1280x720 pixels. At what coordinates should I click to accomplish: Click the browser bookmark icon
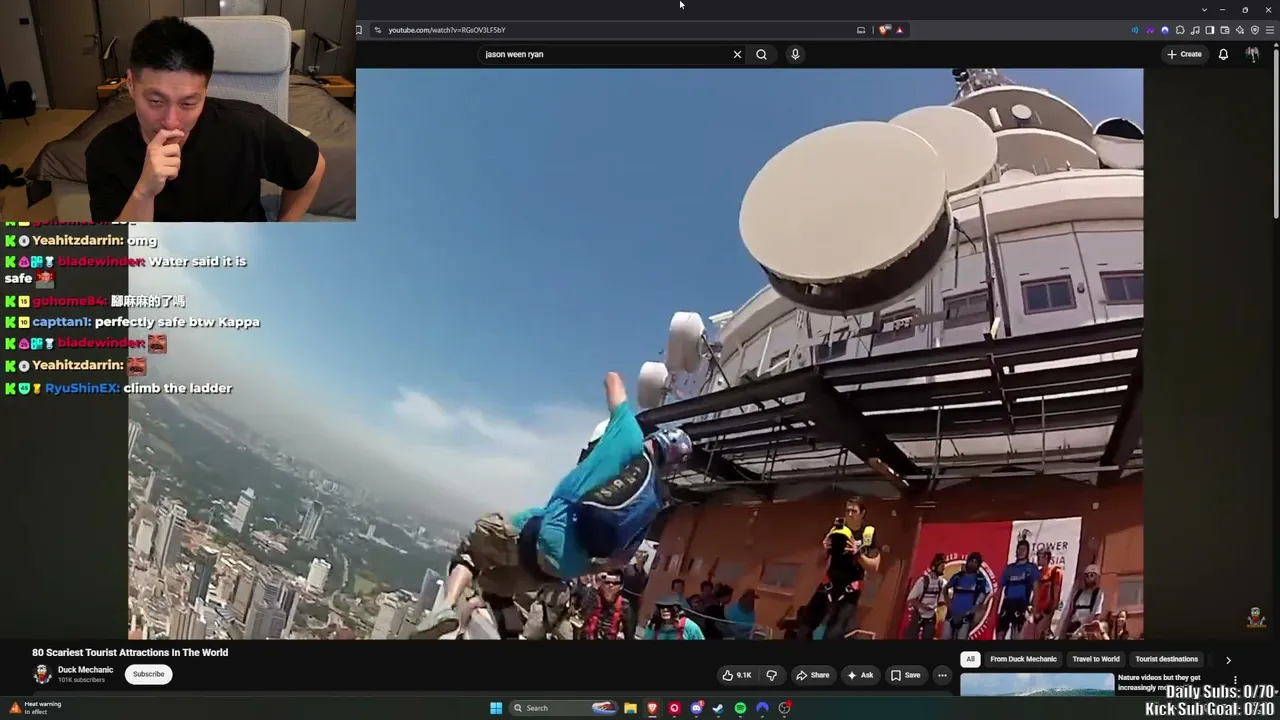(x=359, y=30)
